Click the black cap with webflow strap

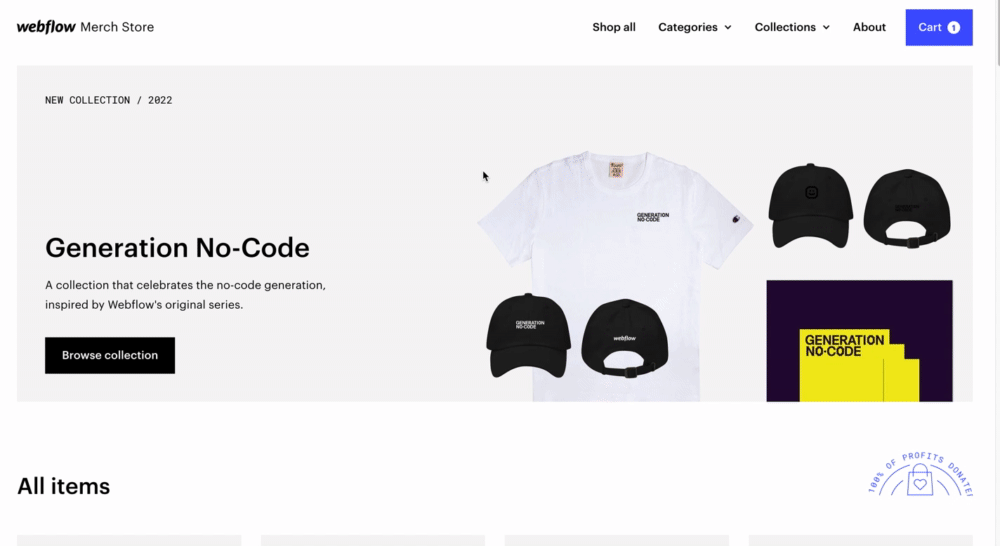coord(625,338)
